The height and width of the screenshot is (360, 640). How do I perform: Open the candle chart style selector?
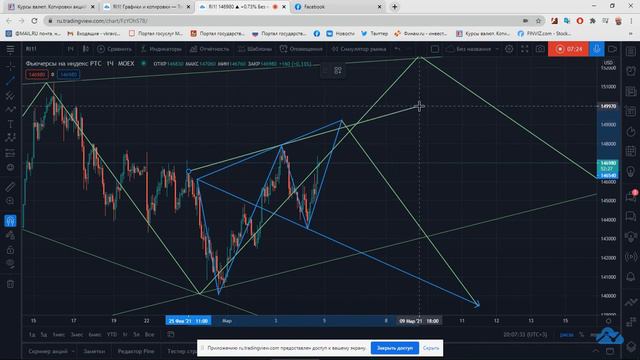point(86,49)
